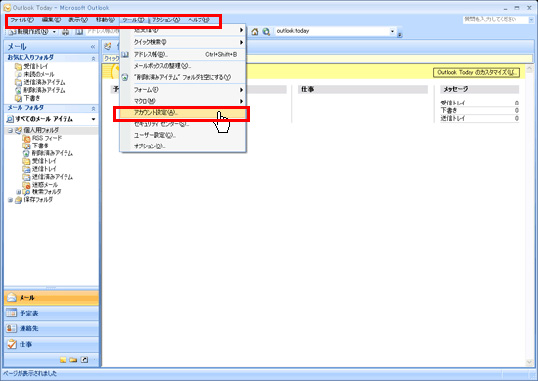Collapse the 個人用フォルダ tree node
This screenshot has width=538, height=381.
pos(10,130)
